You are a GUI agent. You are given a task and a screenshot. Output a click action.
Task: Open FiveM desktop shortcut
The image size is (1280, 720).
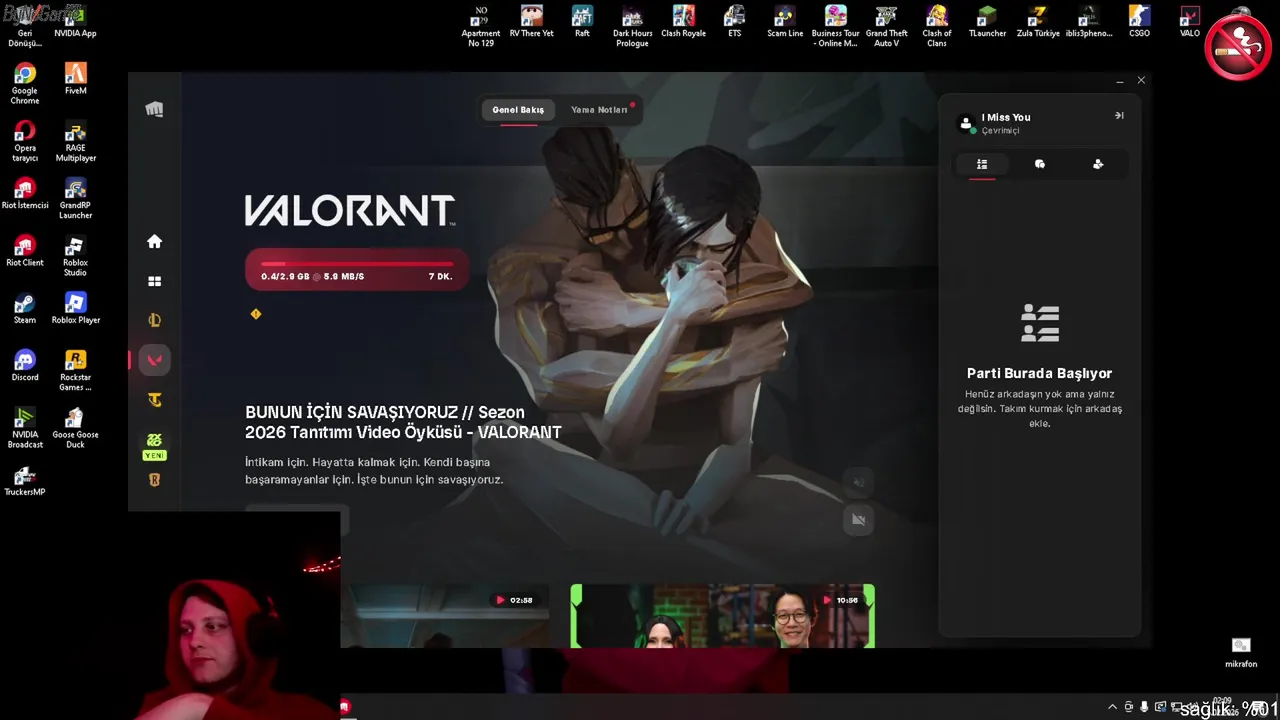75,79
